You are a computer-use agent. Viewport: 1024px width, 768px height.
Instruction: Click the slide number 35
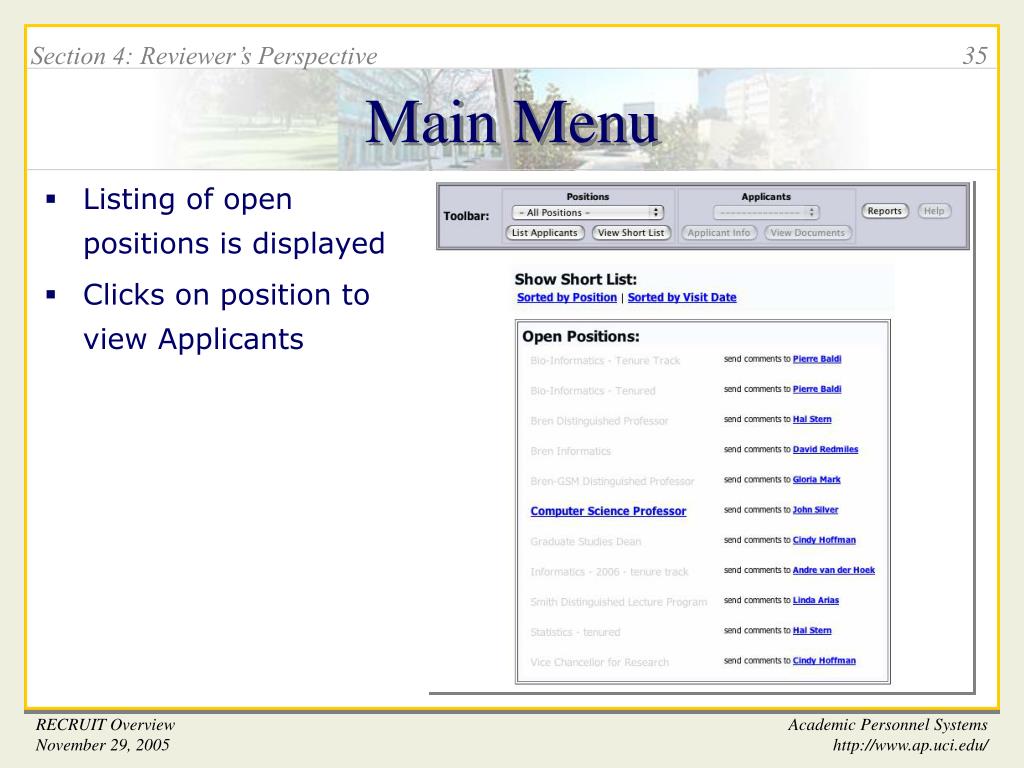(x=974, y=56)
